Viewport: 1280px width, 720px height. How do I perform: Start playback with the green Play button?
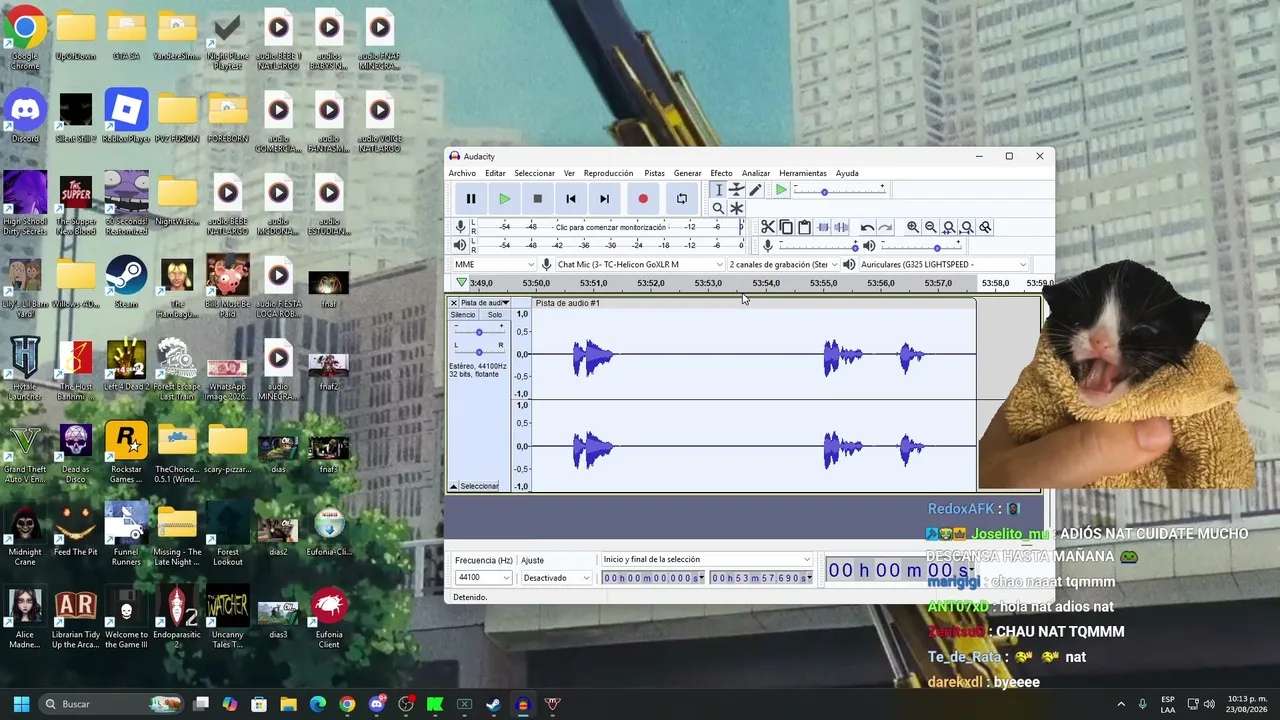(x=505, y=199)
